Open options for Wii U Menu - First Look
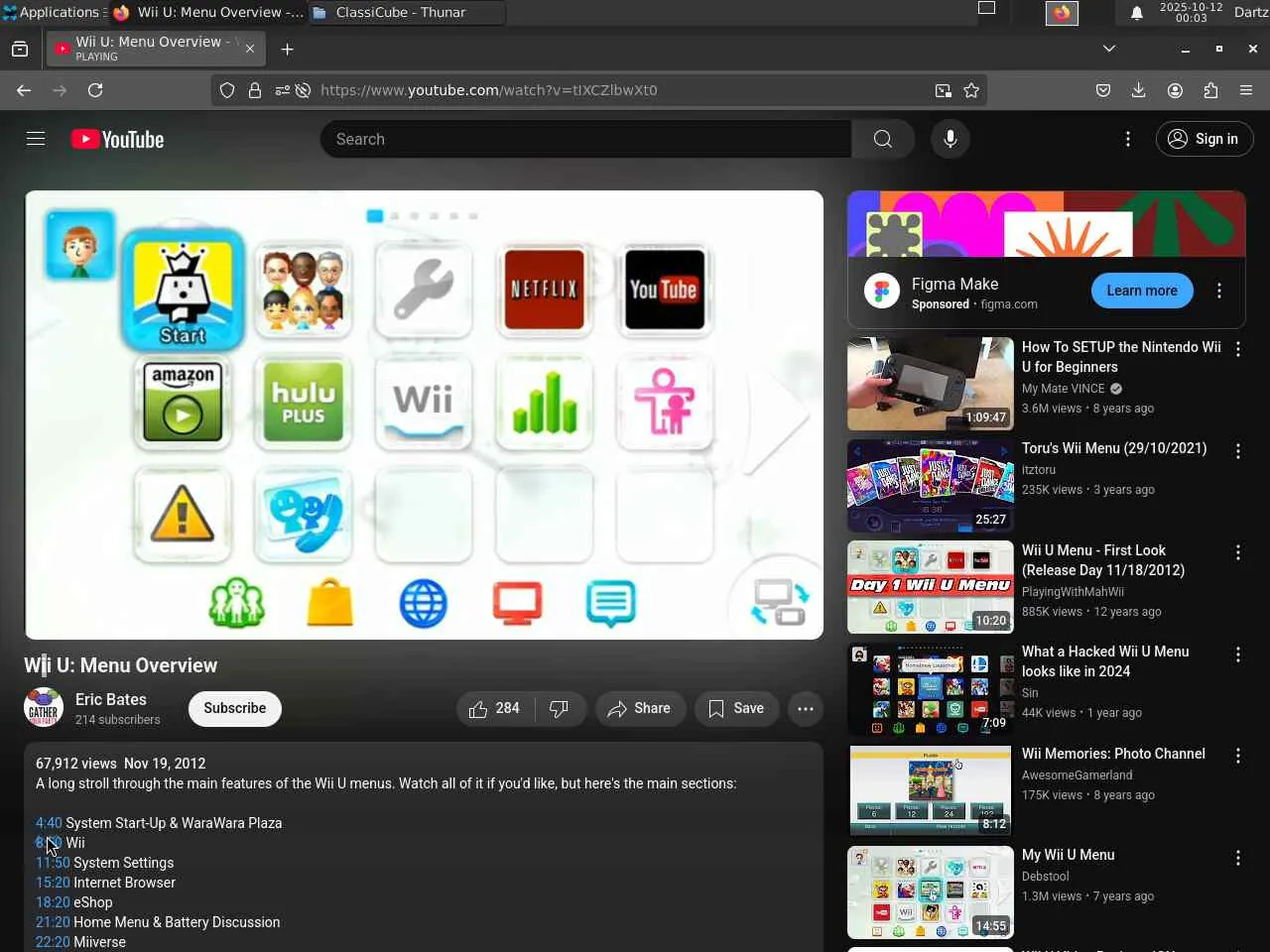1270x952 pixels. [x=1238, y=552]
